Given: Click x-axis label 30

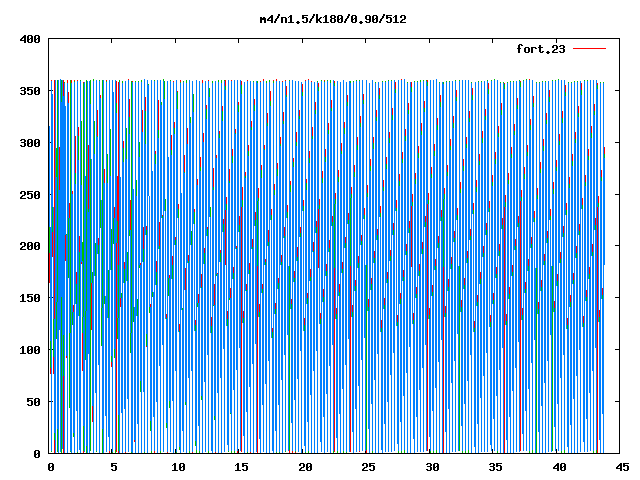Looking at the screenshot, I should click(x=432, y=467).
